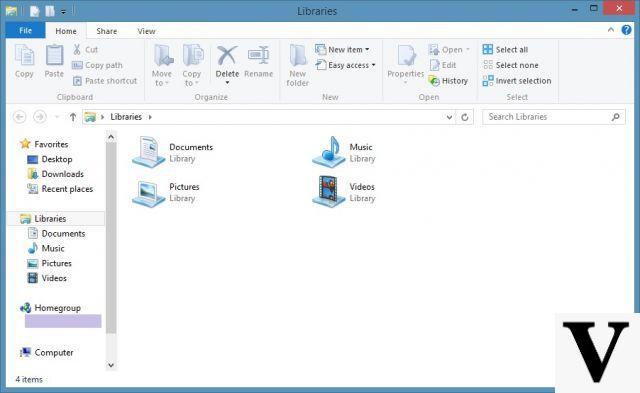The image size is (640, 393).
Task: Click navigation pane scrollbar down arrow
Action: click(x=111, y=365)
